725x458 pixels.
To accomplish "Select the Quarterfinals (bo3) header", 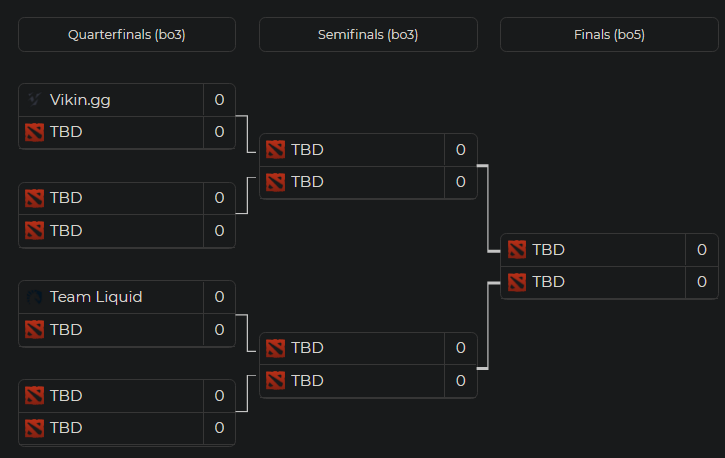I will 127,34.
